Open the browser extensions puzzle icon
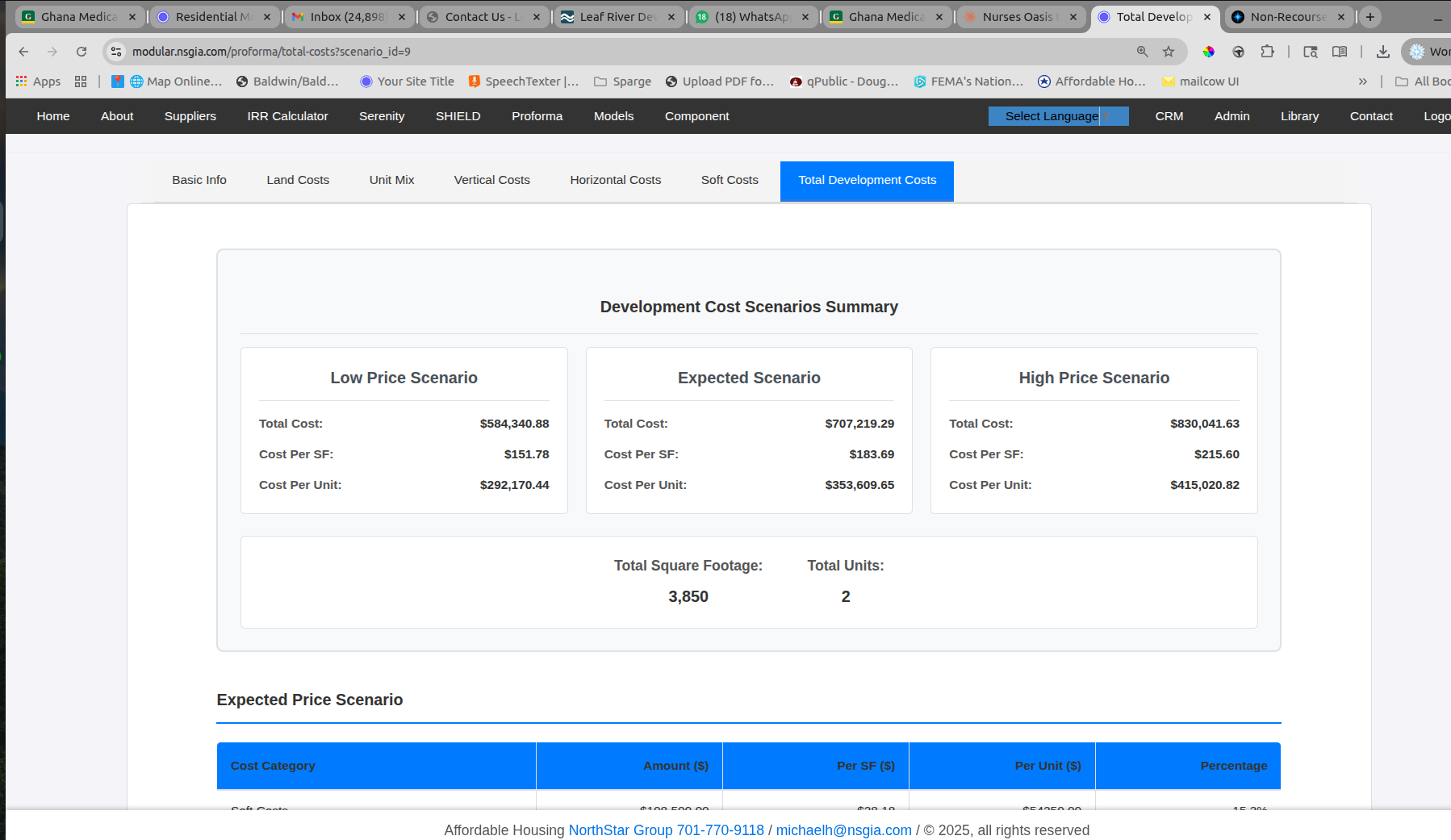Viewport: 1451px width, 840px height. (1267, 52)
